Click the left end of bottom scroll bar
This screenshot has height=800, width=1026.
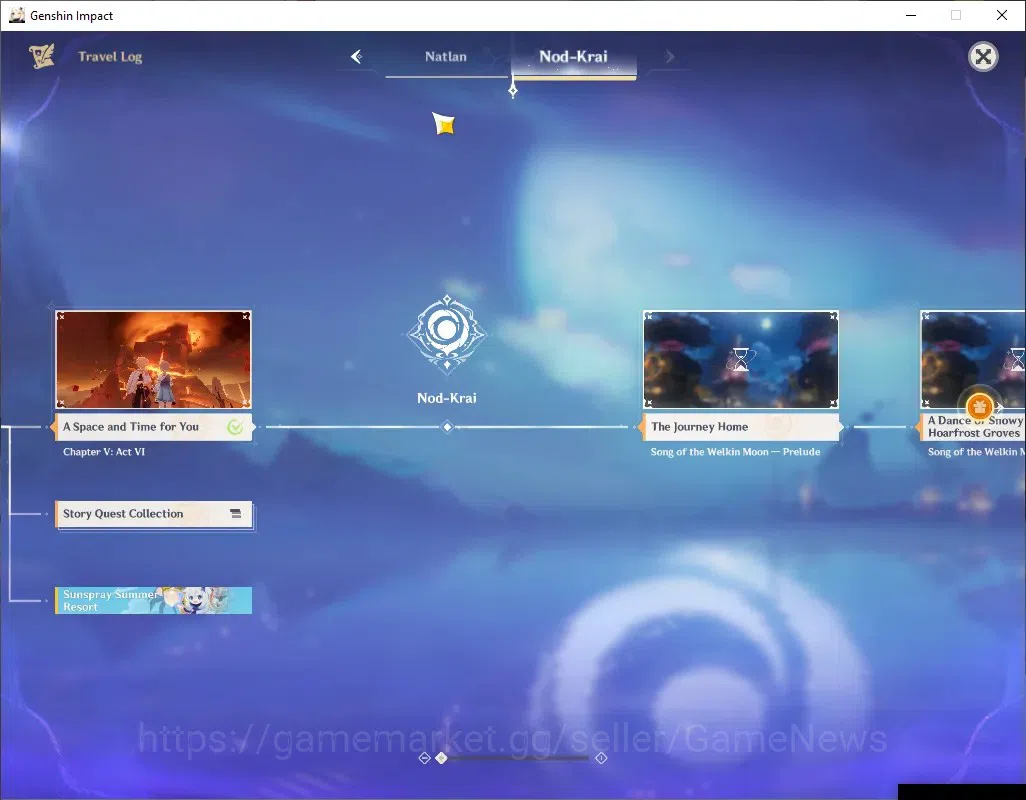pyautogui.click(x=424, y=758)
